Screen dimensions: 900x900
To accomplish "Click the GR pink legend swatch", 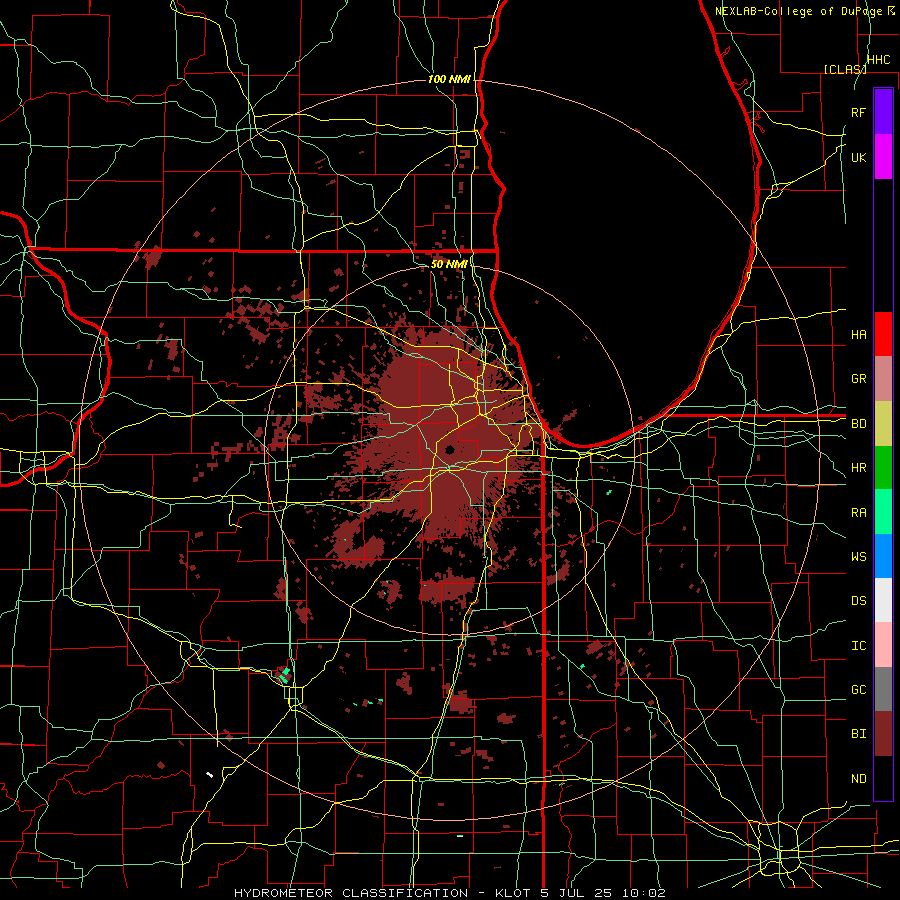I will [883, 379].
